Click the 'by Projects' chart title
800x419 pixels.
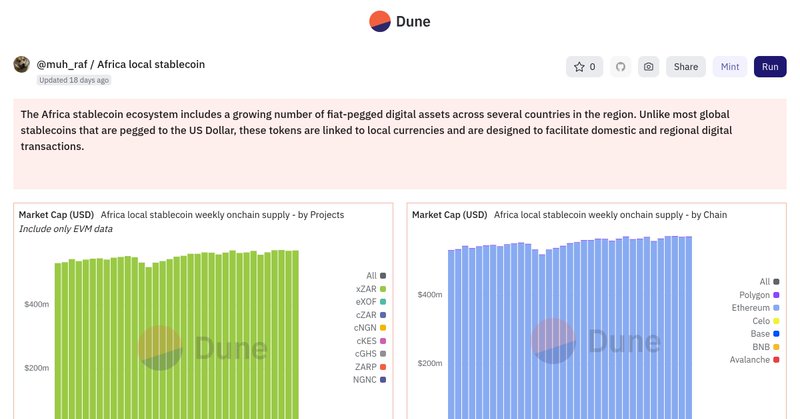coord(222,215)
